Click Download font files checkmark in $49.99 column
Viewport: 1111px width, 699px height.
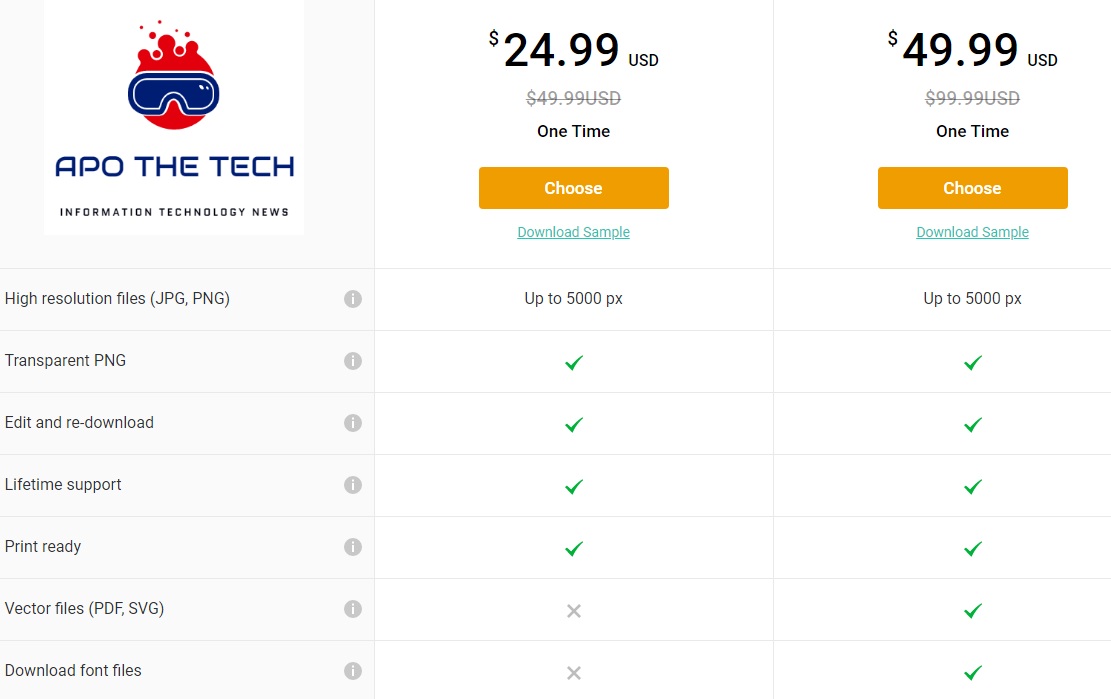pyautogui.click(x=973, y=672)
